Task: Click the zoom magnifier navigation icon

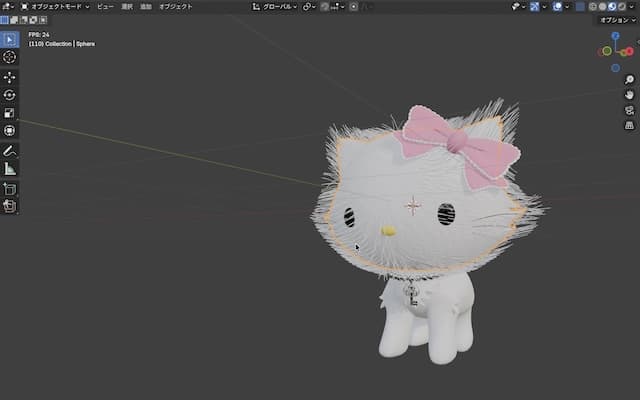Action: (629, 80)
